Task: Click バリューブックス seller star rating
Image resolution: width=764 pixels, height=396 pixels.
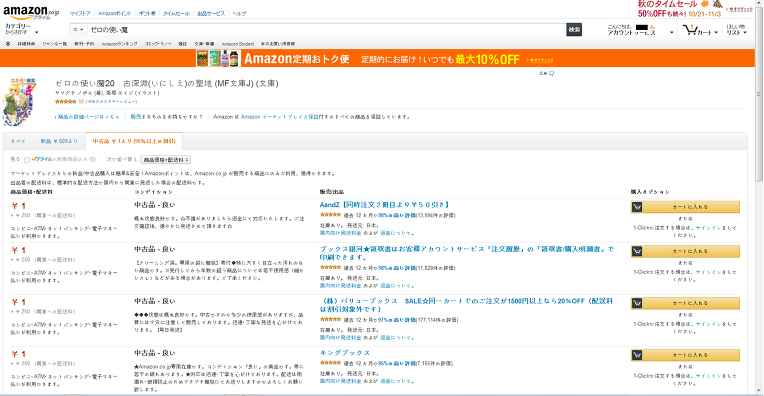Action: [x=330, y=320]
